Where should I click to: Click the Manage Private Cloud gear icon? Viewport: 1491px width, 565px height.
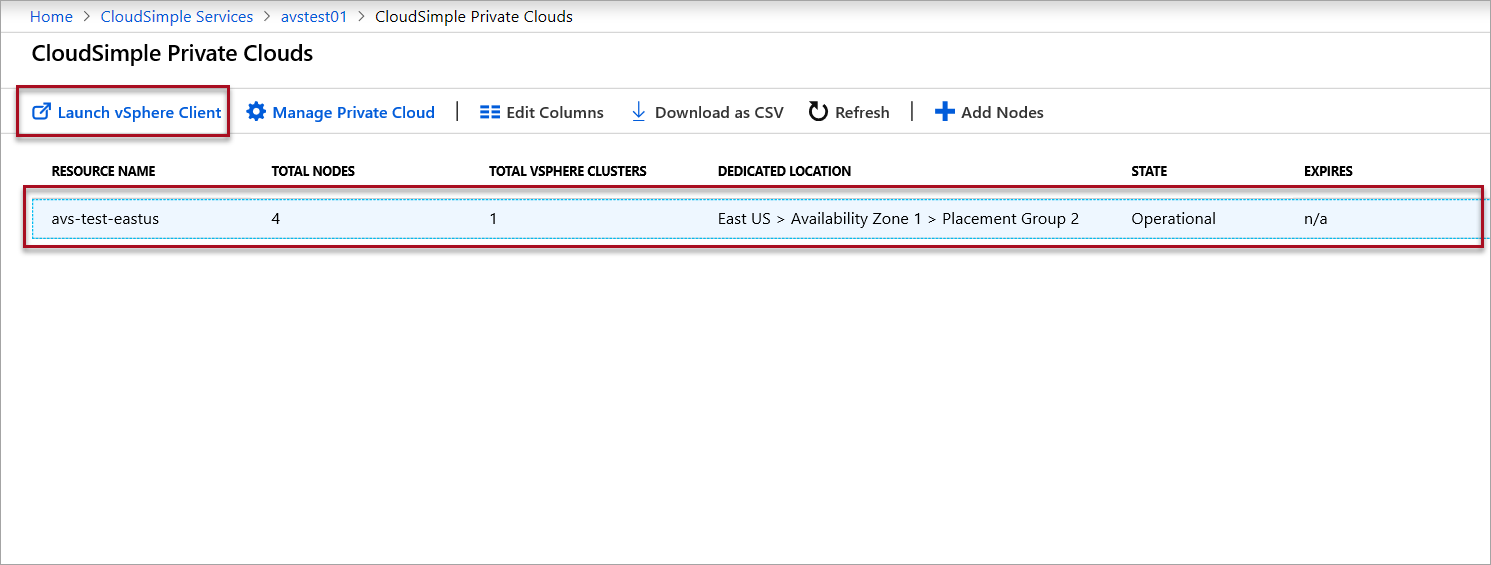pos(256,112)
